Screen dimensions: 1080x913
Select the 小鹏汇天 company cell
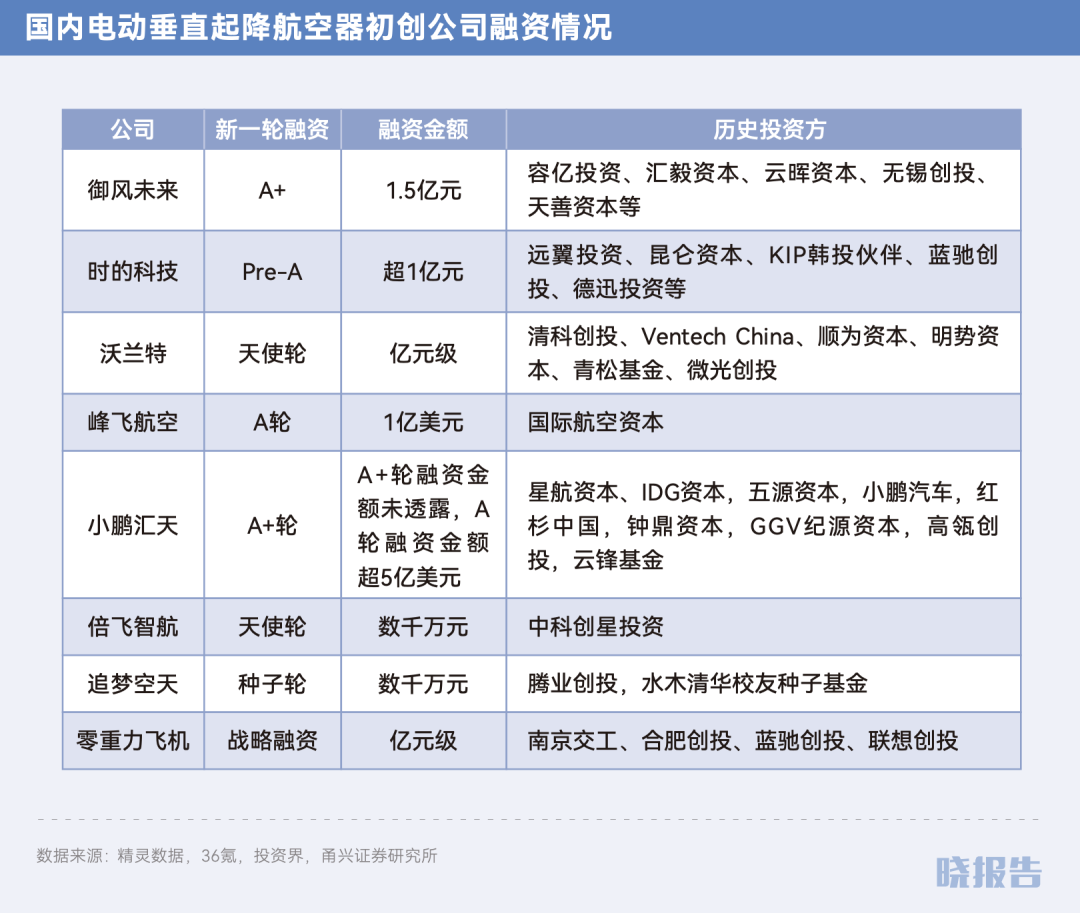click(133, 525)
